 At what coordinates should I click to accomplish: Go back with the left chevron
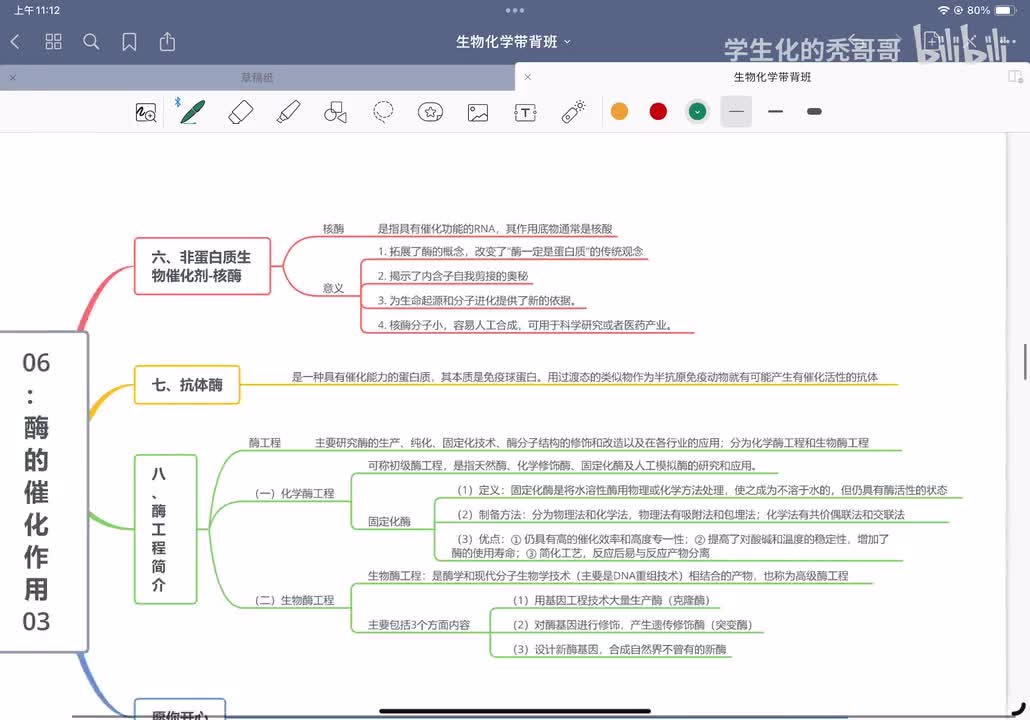pyautogui.click(x=16, y=42)
